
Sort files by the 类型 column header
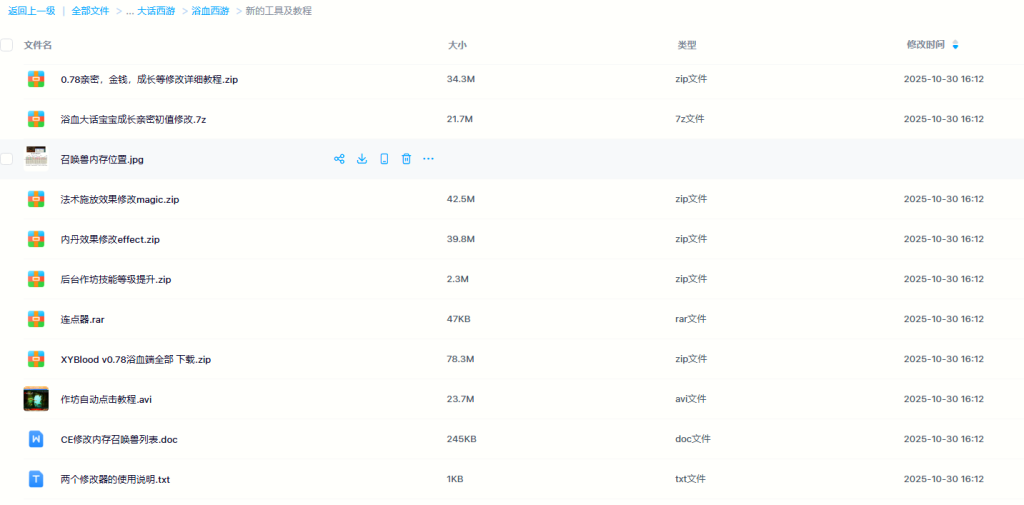[686, 45]
